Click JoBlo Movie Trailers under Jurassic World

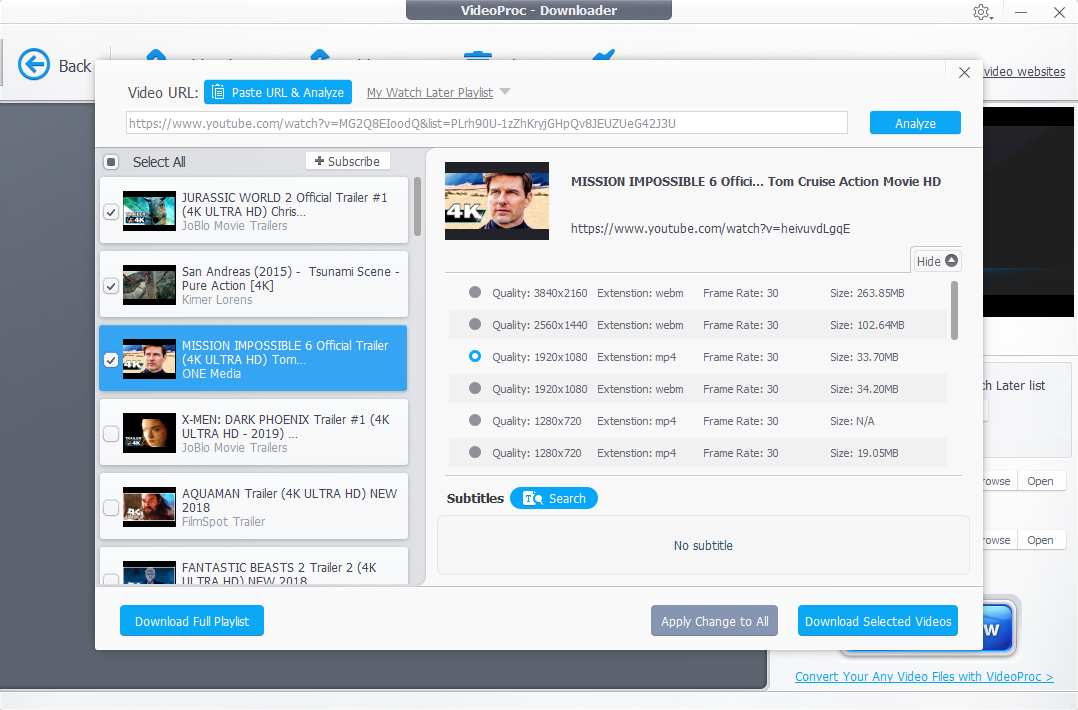[234, 225]
